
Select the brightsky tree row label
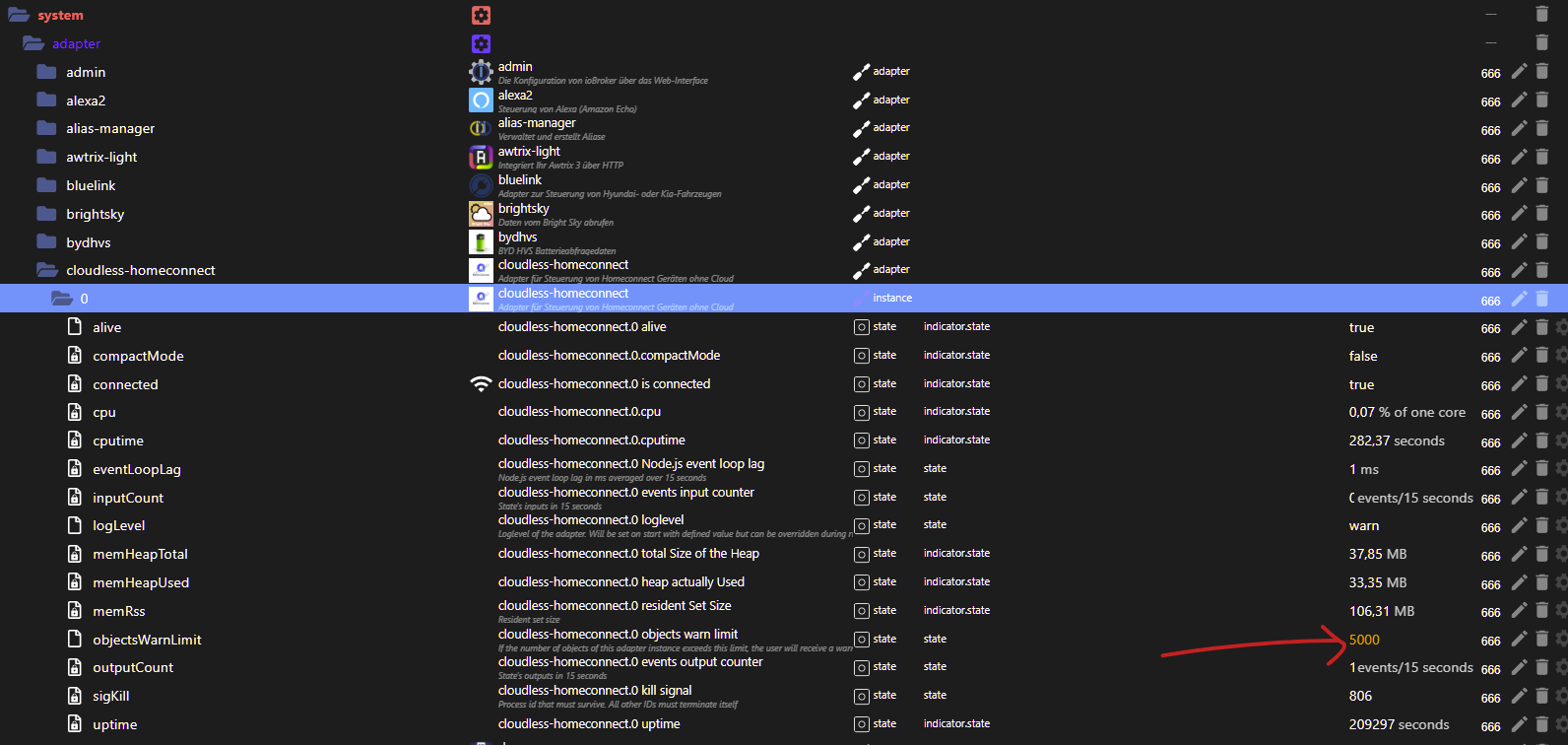[96, 214]
